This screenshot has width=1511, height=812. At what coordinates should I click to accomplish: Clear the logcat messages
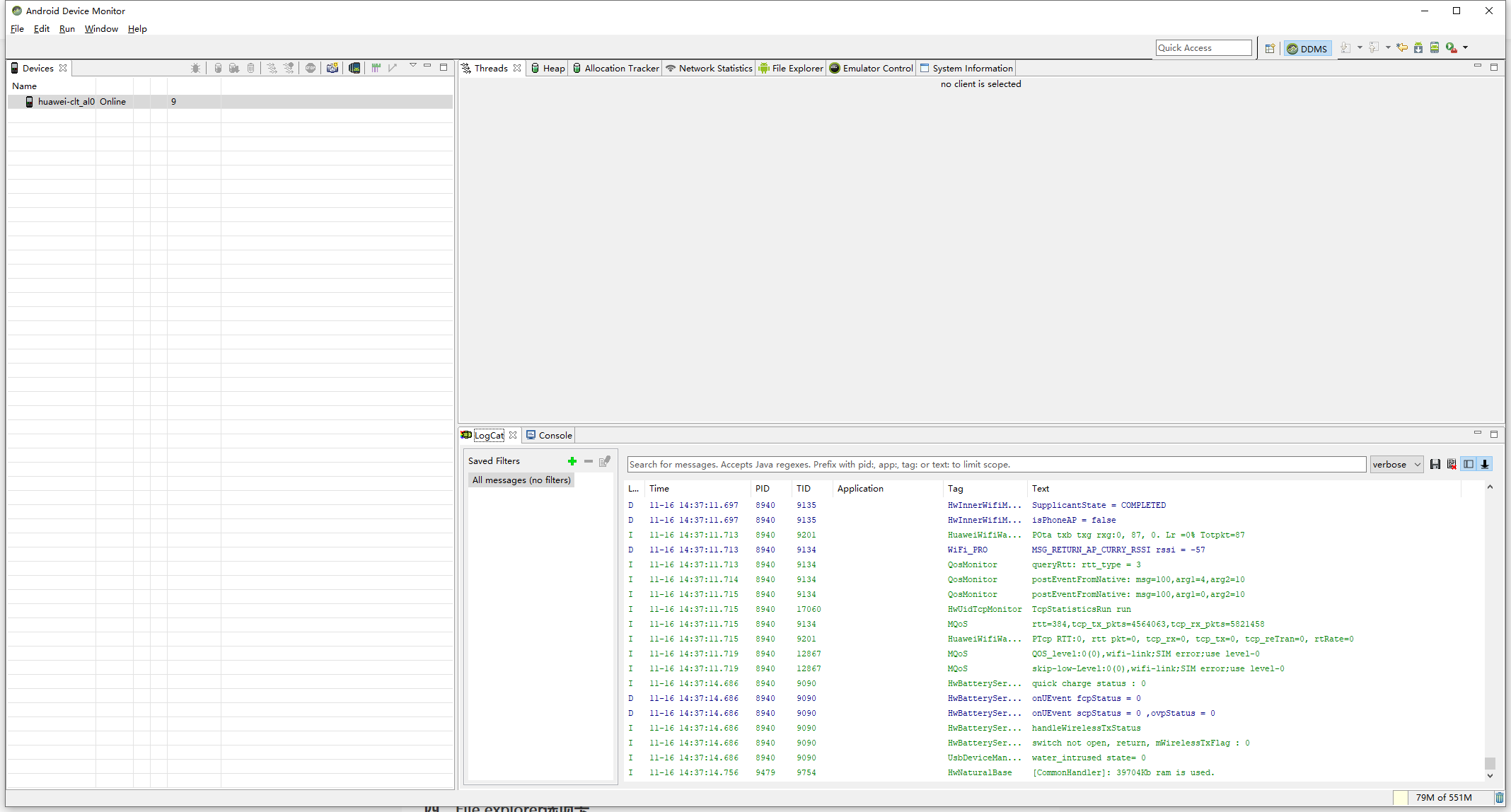[1452, 465]
